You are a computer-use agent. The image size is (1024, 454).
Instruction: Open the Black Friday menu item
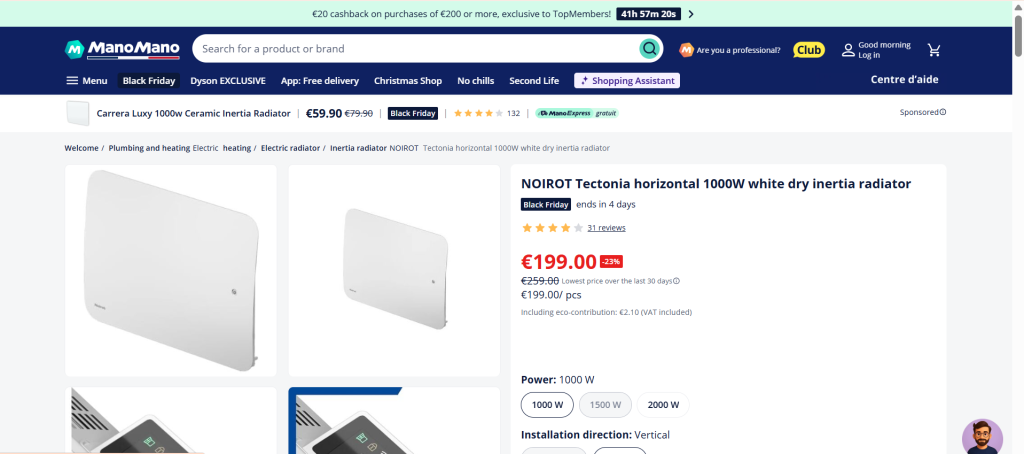[x=149, y=81]
